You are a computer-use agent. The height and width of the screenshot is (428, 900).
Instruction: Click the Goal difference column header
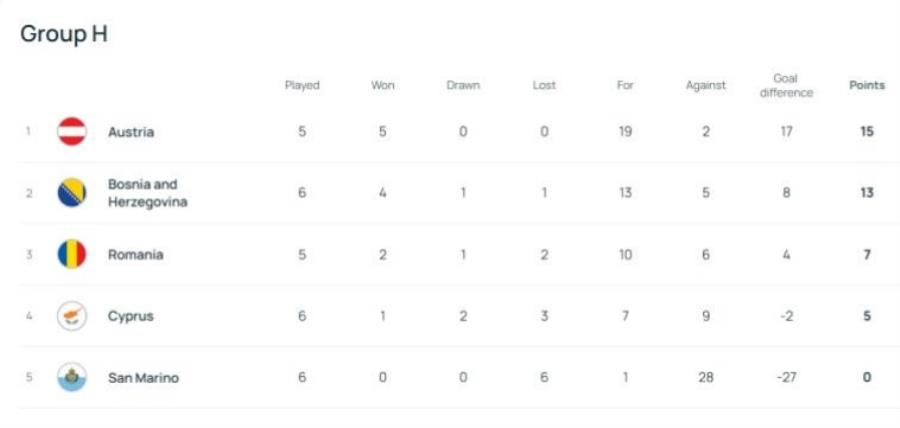786,85
